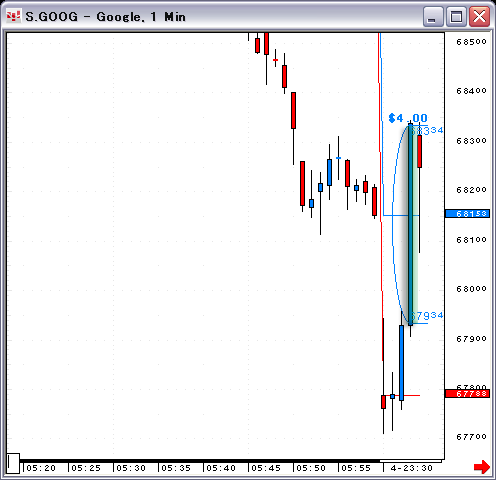Maximize the S.GOOG chart window
The width and height of the screenshot is (496, 480).
point(456,17)
